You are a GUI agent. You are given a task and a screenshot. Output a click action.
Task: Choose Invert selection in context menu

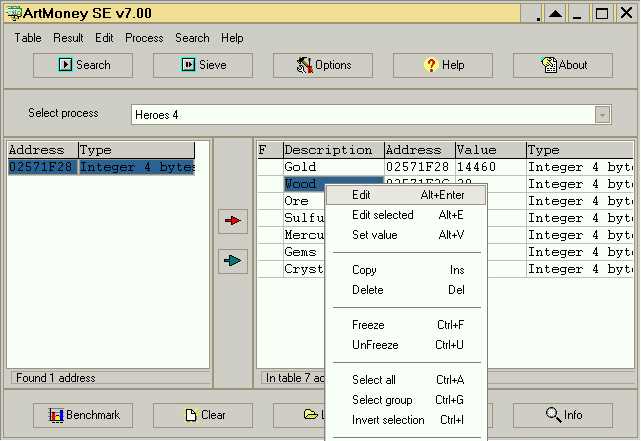[406, 420]
